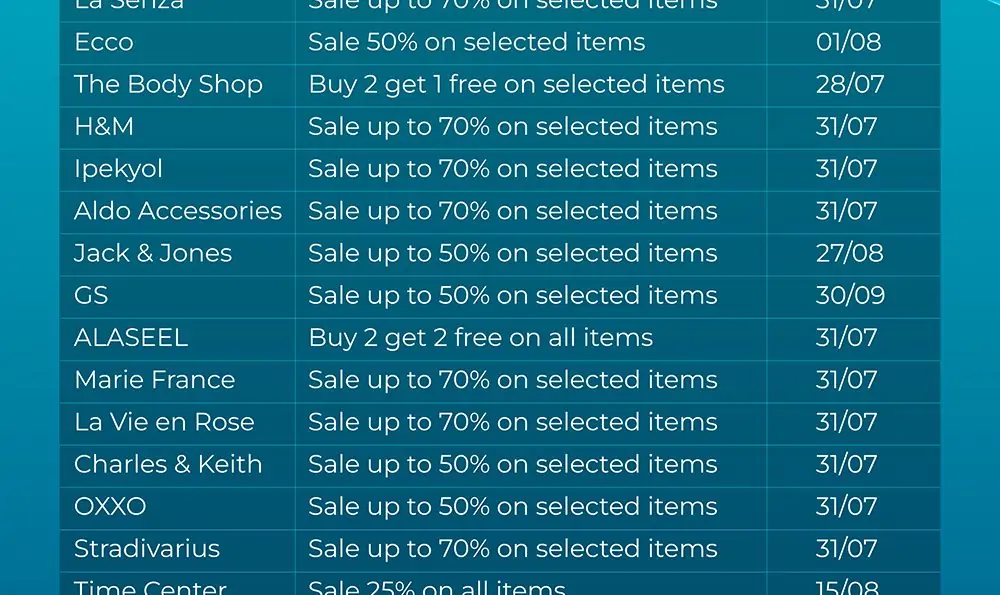Image resolution: width=1000 pixels, height=595 pixels.
Task: Click the 27/08 end date
Action: click(x=849, y=253)
